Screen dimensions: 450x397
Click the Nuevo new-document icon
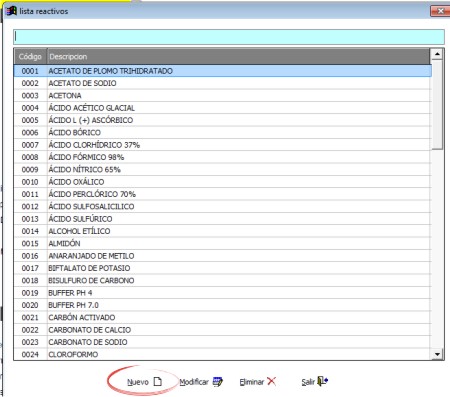[x=158, y=382]
